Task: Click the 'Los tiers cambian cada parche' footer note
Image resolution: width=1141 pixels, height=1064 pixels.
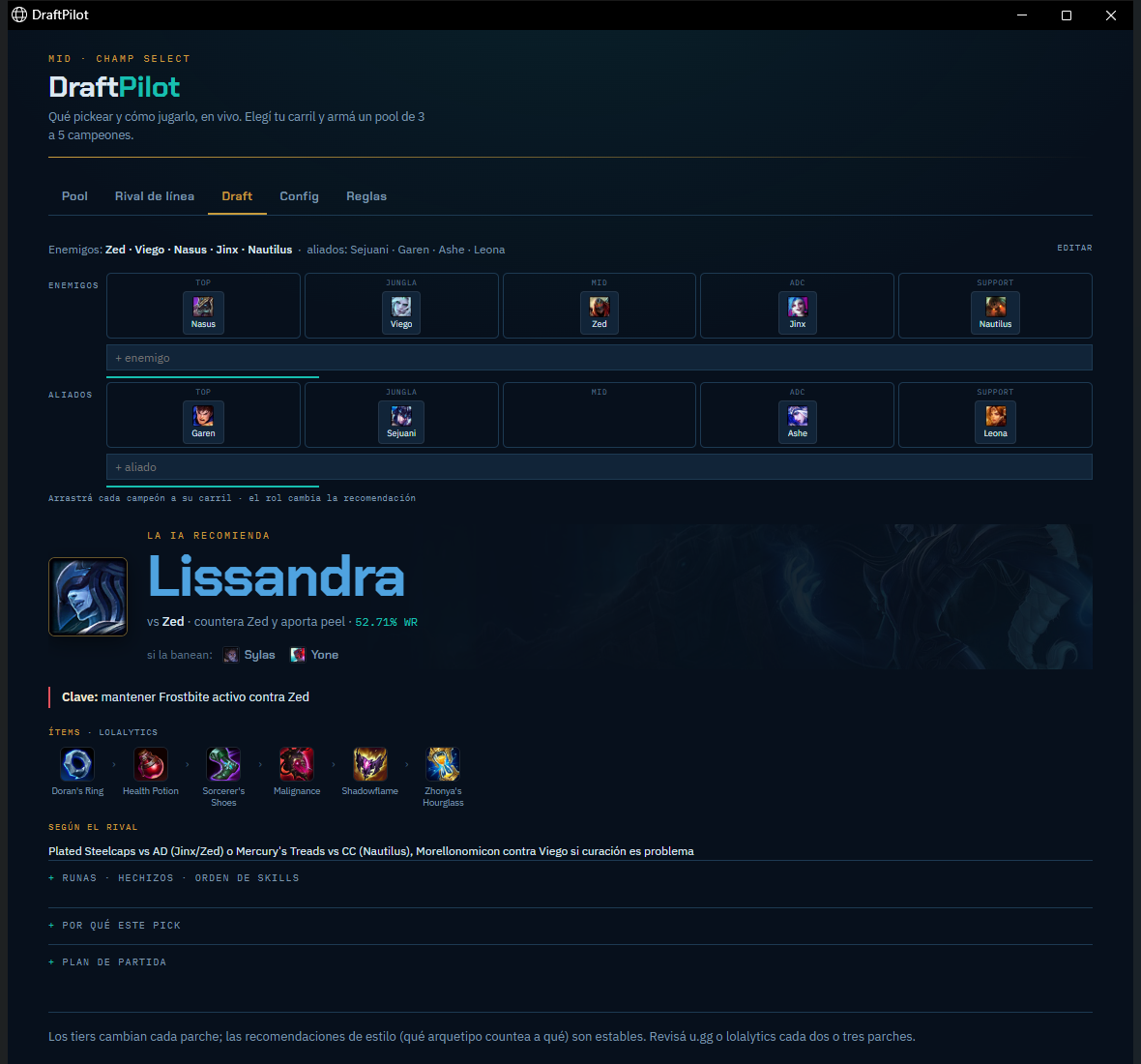Action: 482,1036
